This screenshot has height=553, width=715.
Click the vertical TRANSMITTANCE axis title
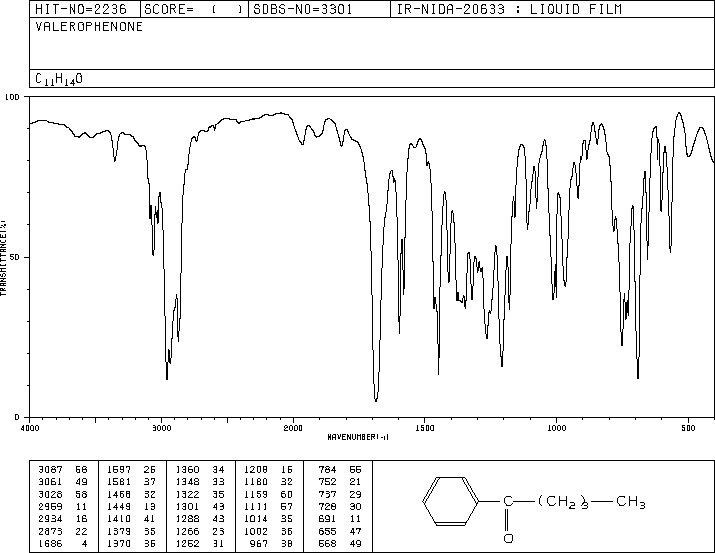pyautogui.click(x=3, y=258)
